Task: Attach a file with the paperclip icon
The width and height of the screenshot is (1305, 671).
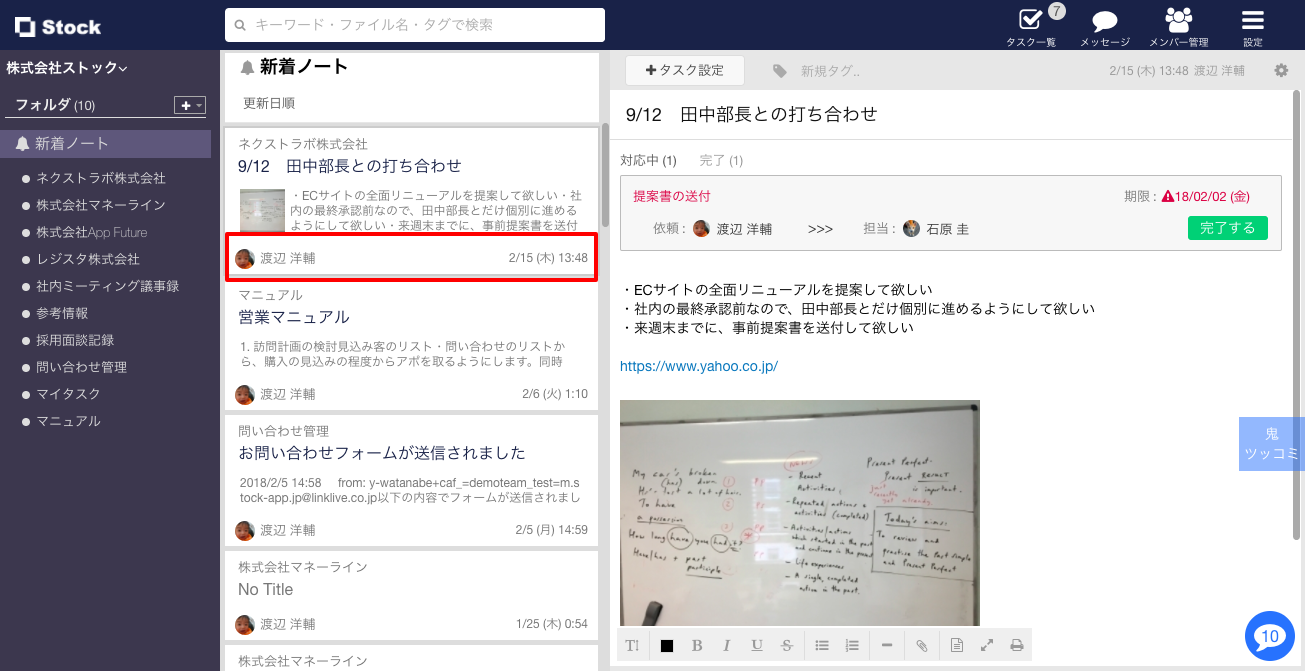Action: [921, 646]
